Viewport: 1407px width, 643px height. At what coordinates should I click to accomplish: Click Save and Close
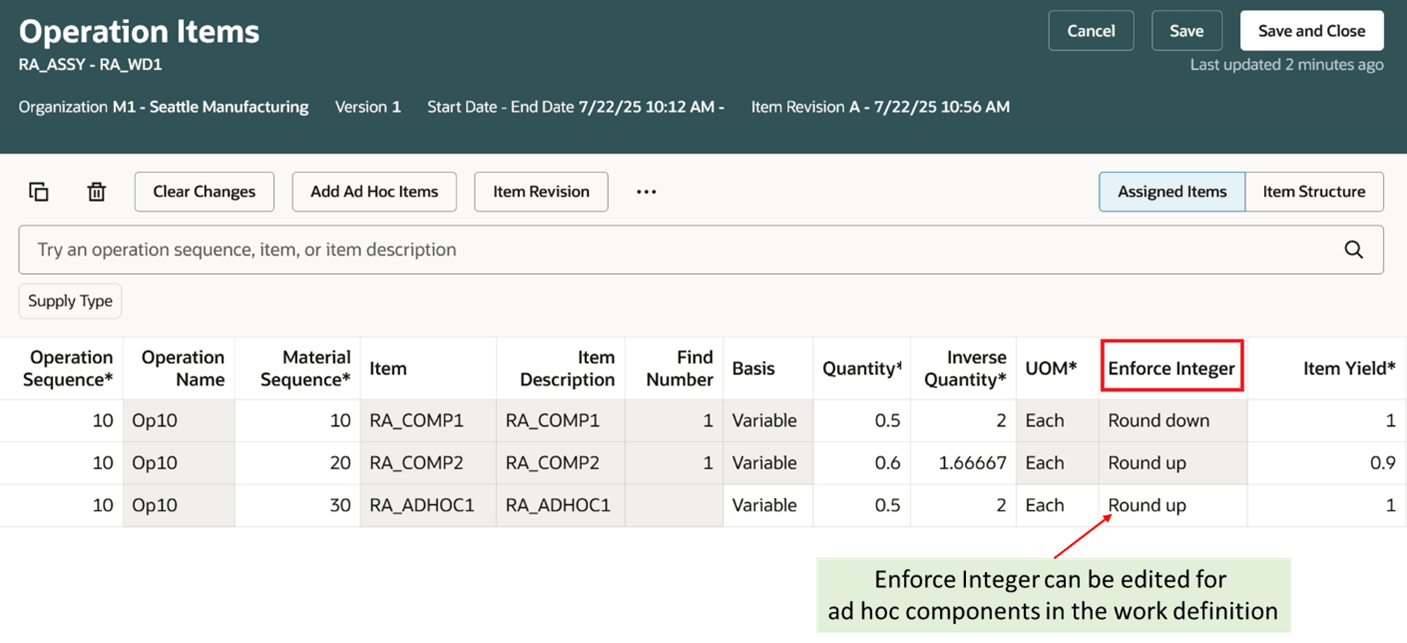pos(1311,30)
